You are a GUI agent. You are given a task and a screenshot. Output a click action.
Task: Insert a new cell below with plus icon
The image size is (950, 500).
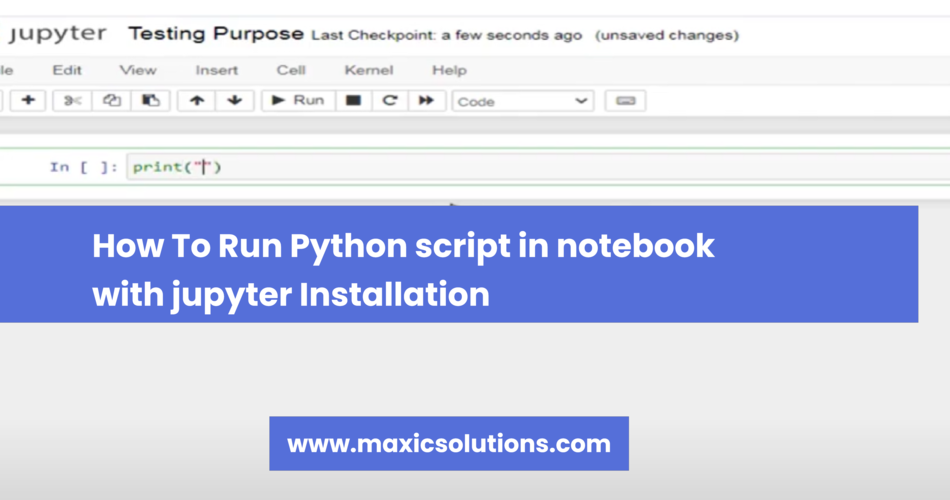(28, 101)
